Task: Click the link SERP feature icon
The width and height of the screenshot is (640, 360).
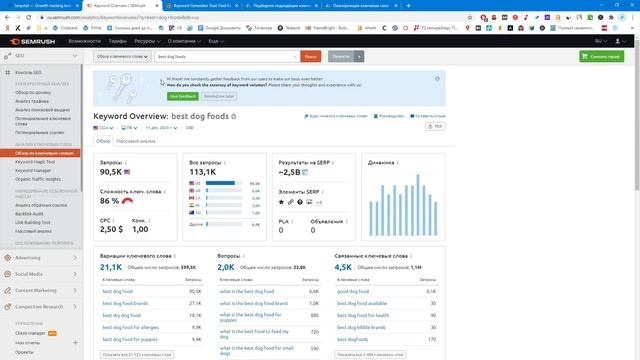Action: click(x=291, y=202)
